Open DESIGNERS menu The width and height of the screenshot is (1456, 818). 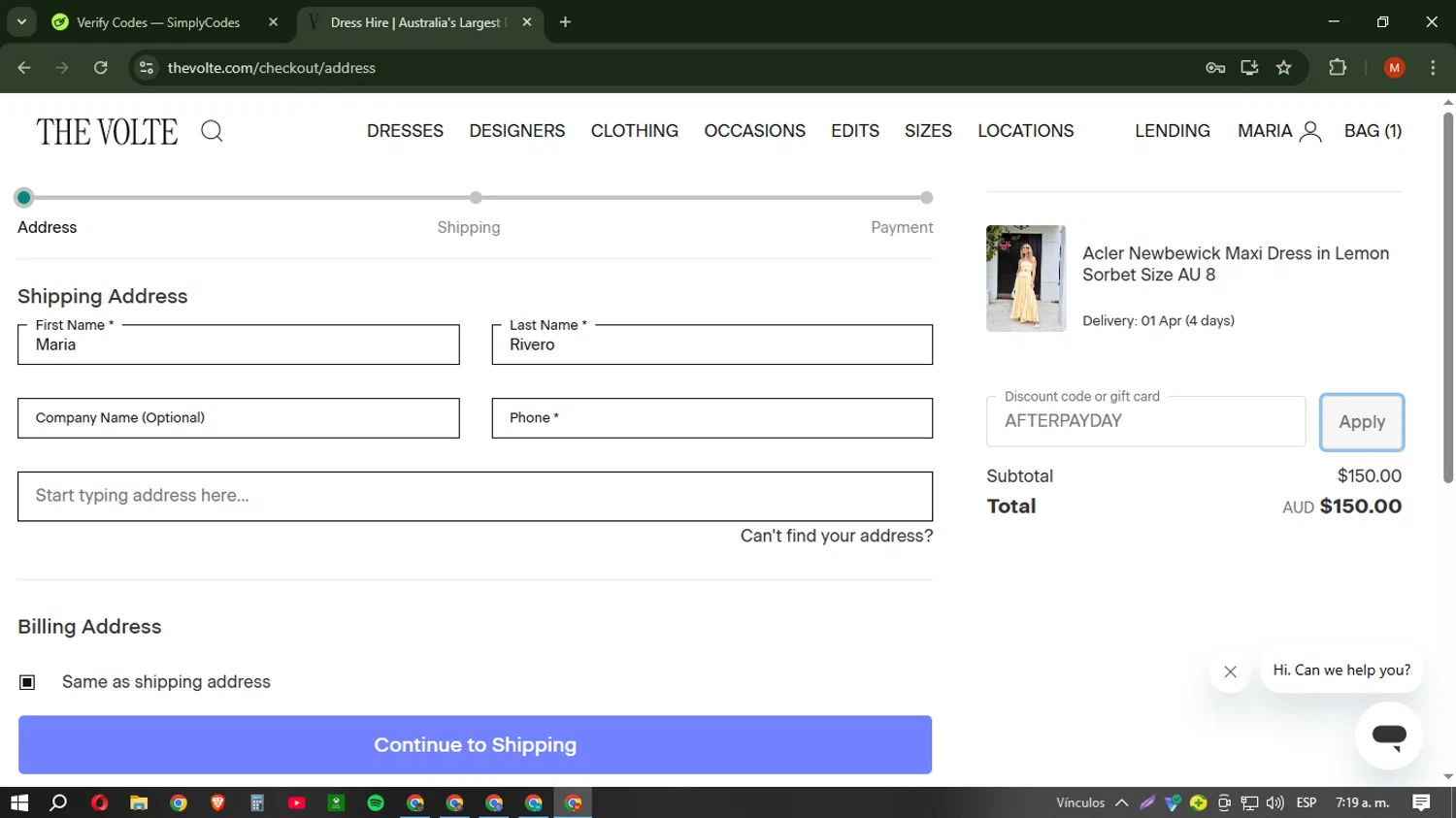pos(516,131)
